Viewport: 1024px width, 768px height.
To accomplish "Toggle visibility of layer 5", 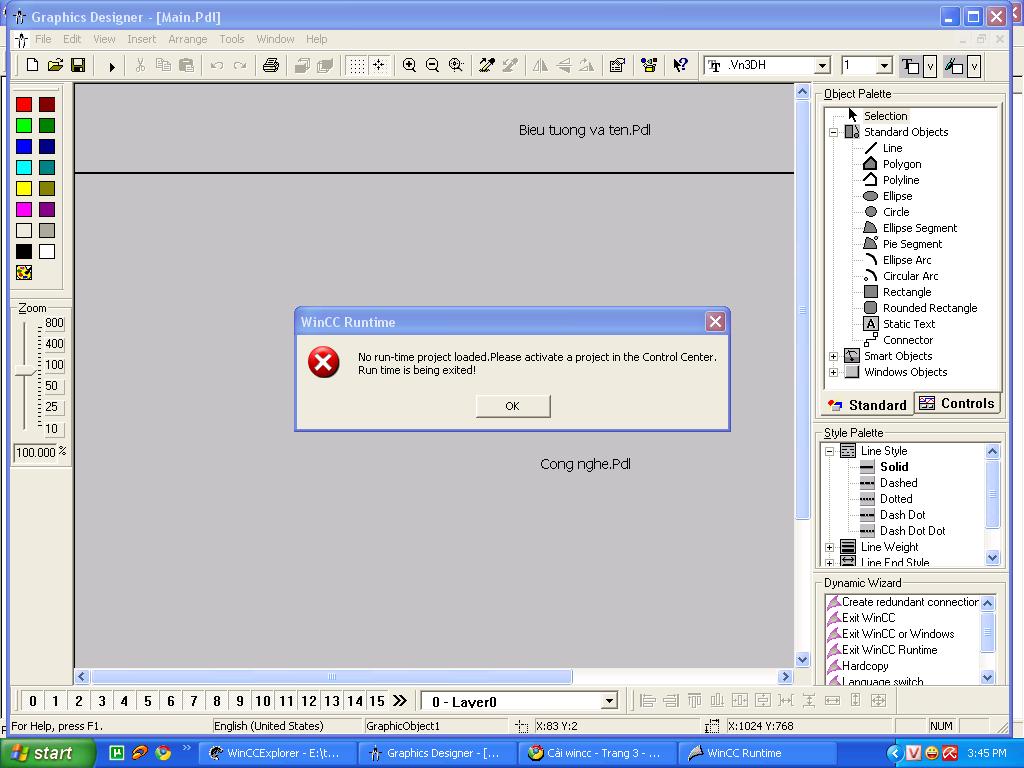I will (147, 701).
